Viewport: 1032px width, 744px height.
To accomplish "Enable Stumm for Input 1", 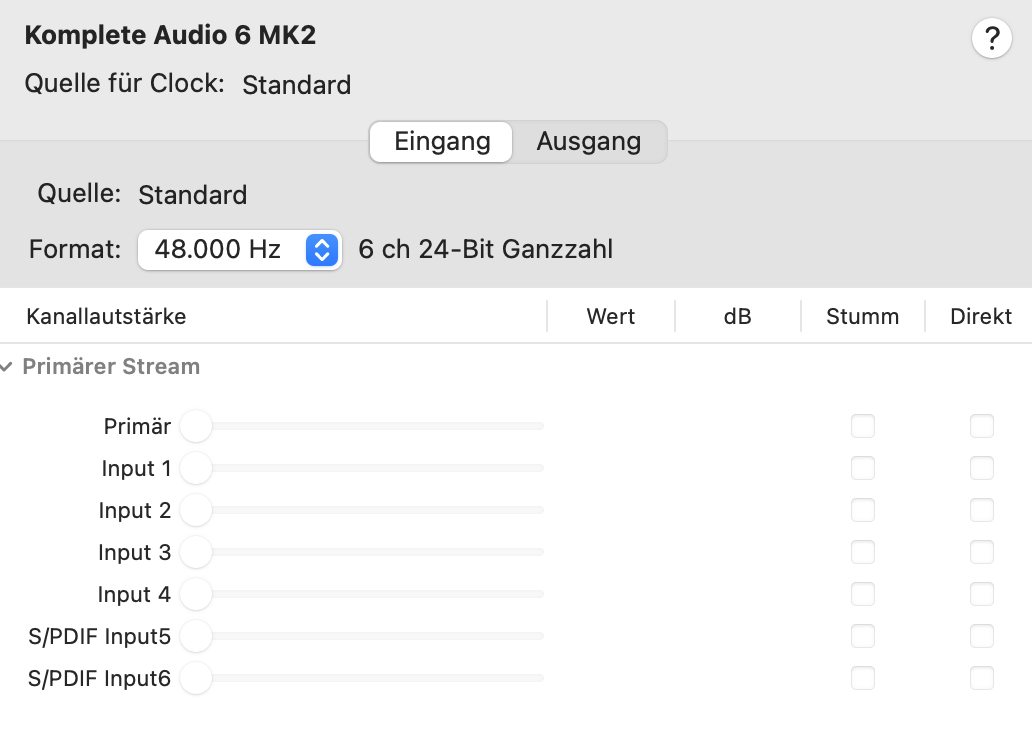I will [x=862, y=468].
